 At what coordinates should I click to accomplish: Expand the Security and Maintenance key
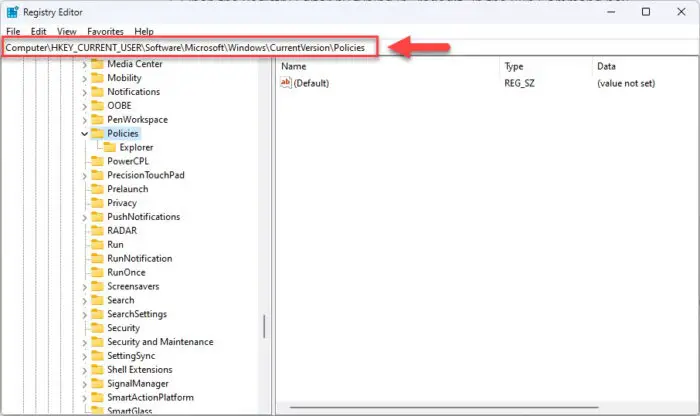point(84,342)
